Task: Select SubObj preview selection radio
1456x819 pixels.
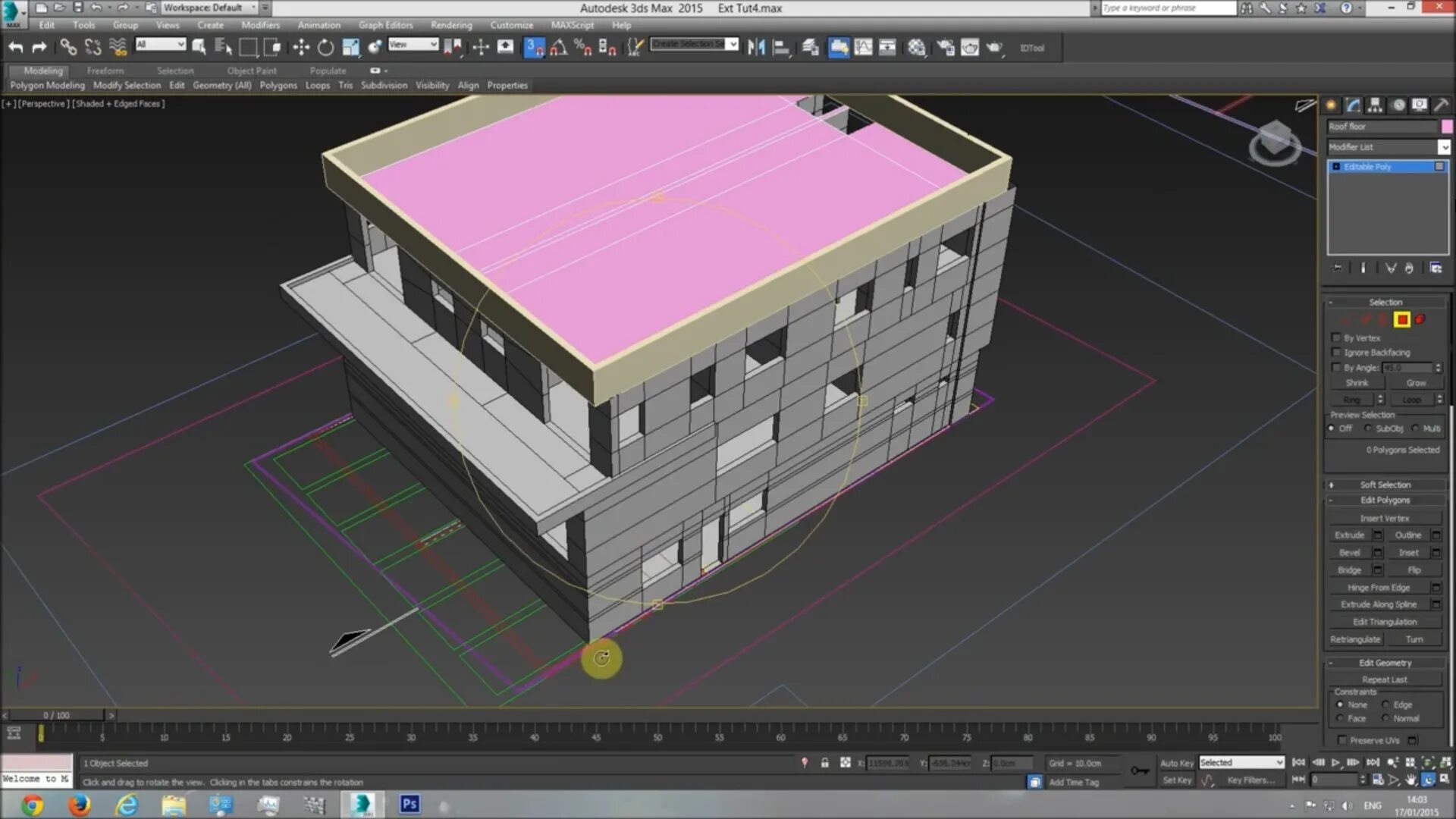Action: (1369, 429)
